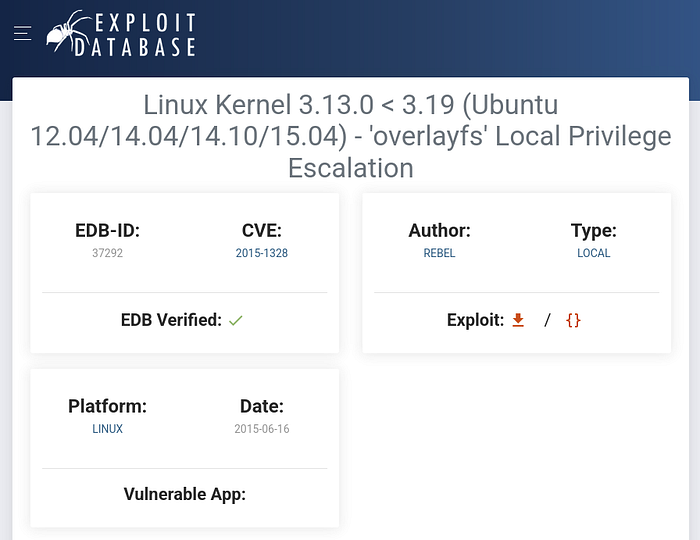Image resolution: width=700 pixels, height=540 pixels.
Task: Click the 'Vulnerable App:' label
Action: 185,494
